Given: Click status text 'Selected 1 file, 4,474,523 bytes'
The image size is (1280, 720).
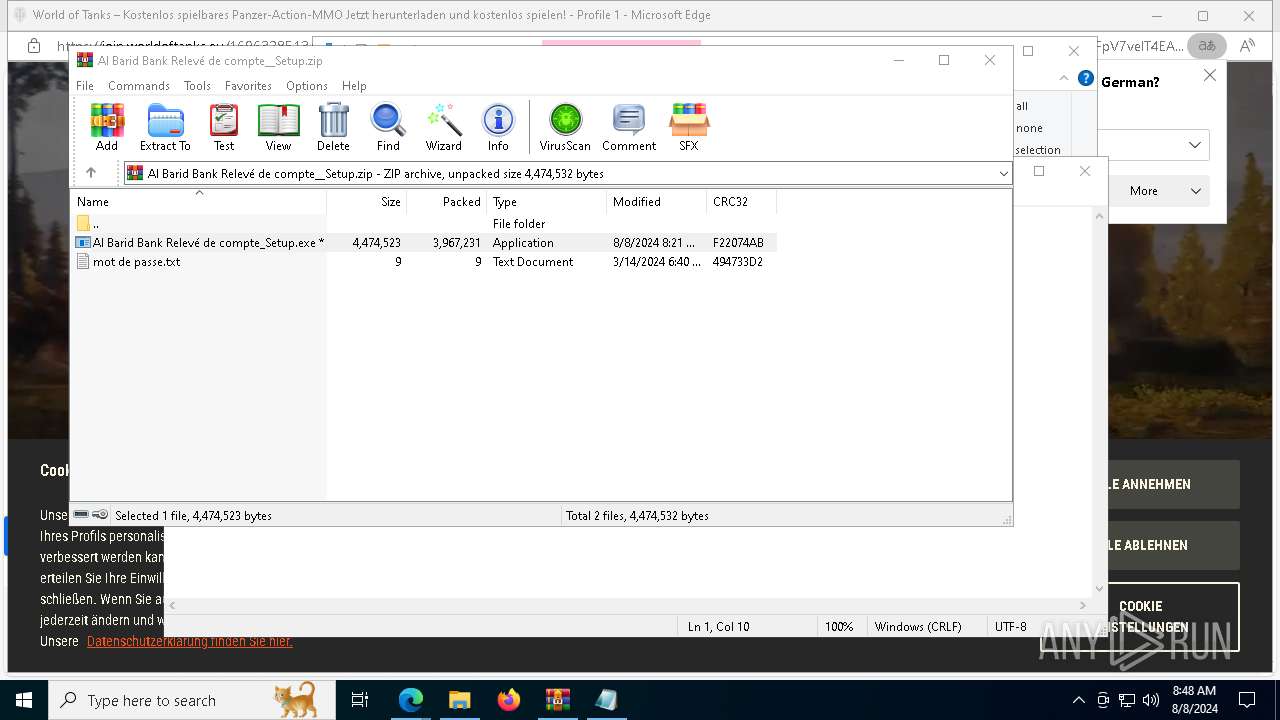Looking at the screenshot, I should pyautogui.click(x=193, y=516).
